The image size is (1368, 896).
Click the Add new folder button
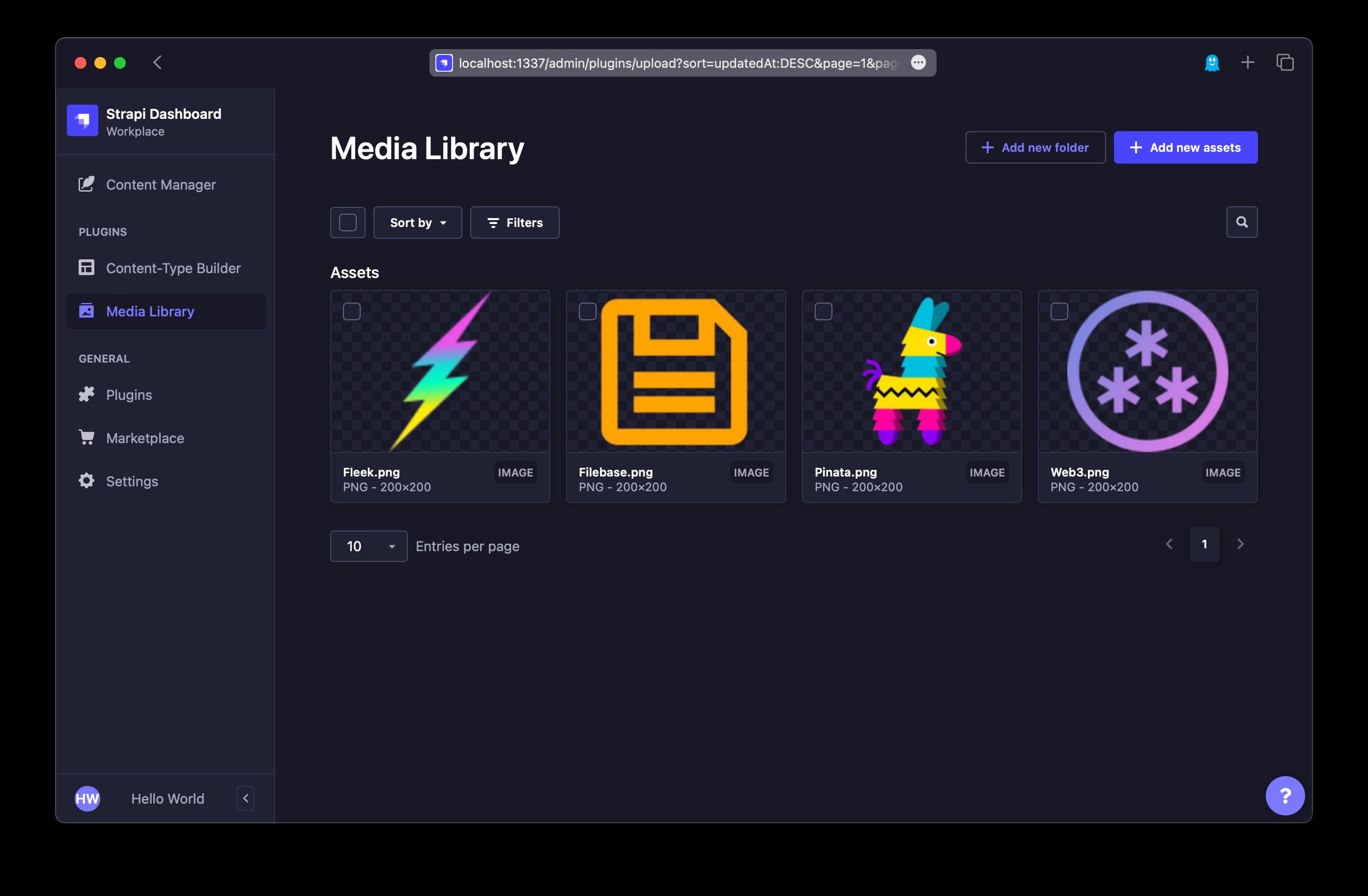pyautogui.click(x=1035, y=147)
